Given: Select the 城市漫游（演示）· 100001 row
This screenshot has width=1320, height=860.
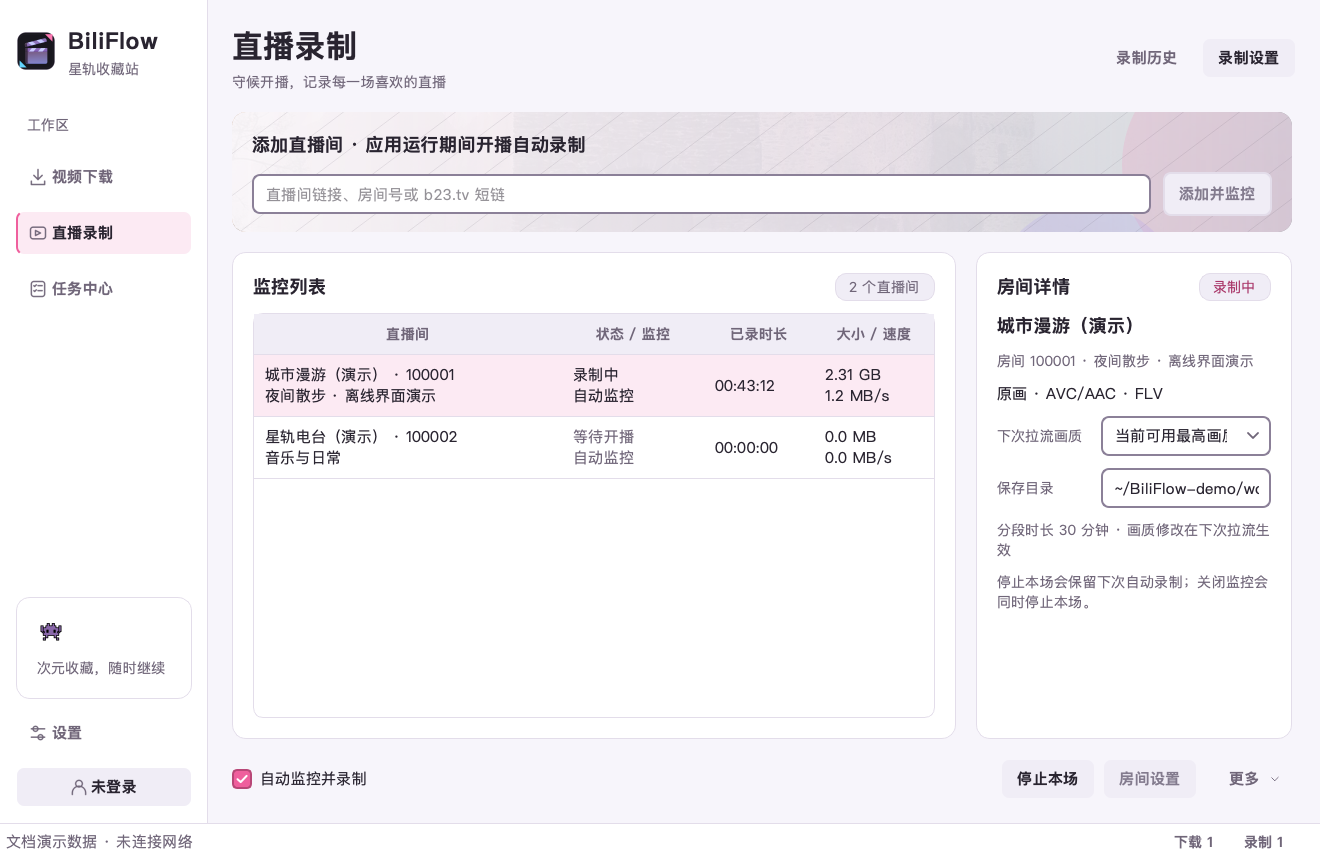Looking at the screenshot, I should pos(594,386).
